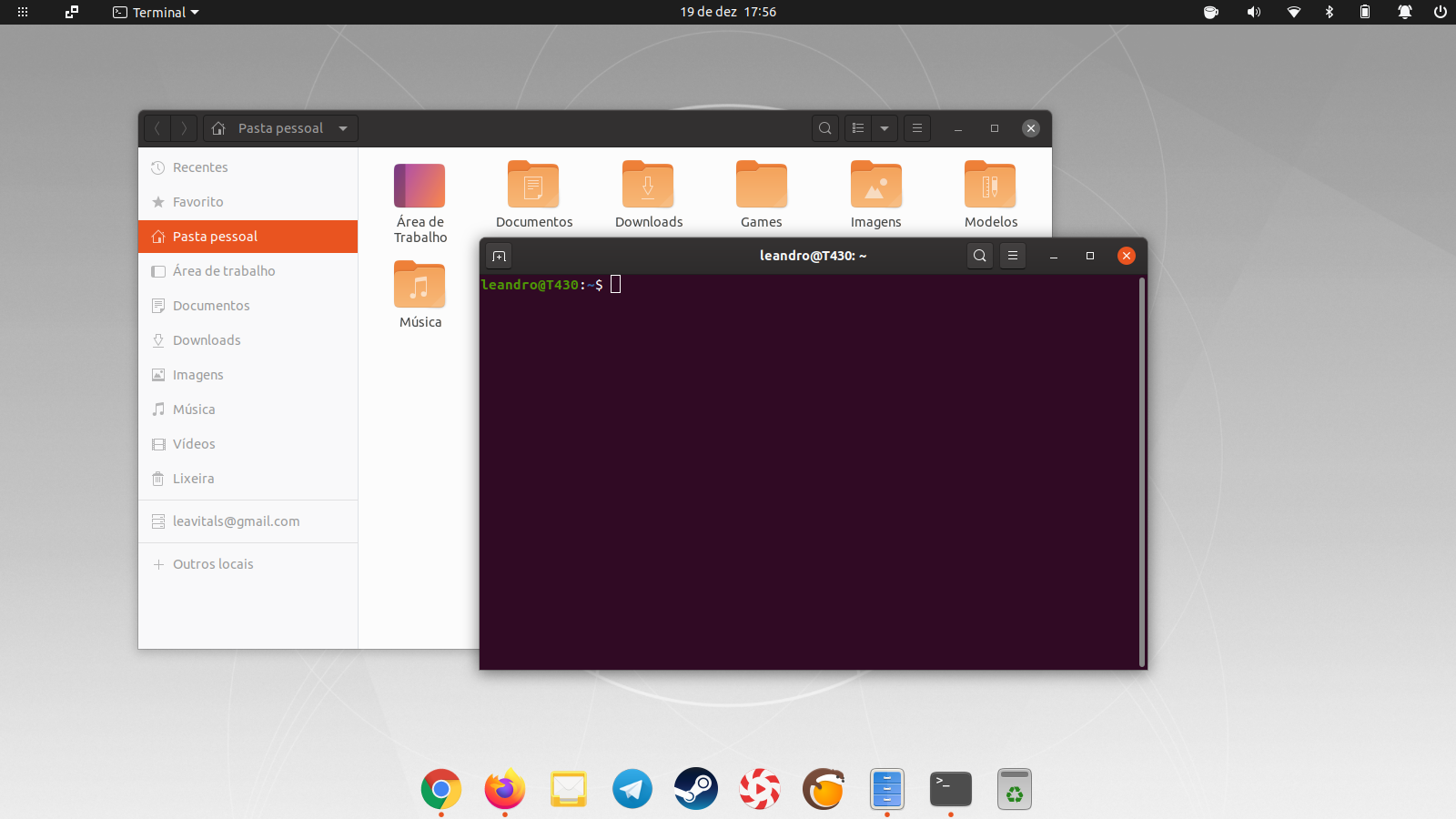The image size is (1456, 819).
Task: Launch Telegram from the dock
Action: click(632, 789)
